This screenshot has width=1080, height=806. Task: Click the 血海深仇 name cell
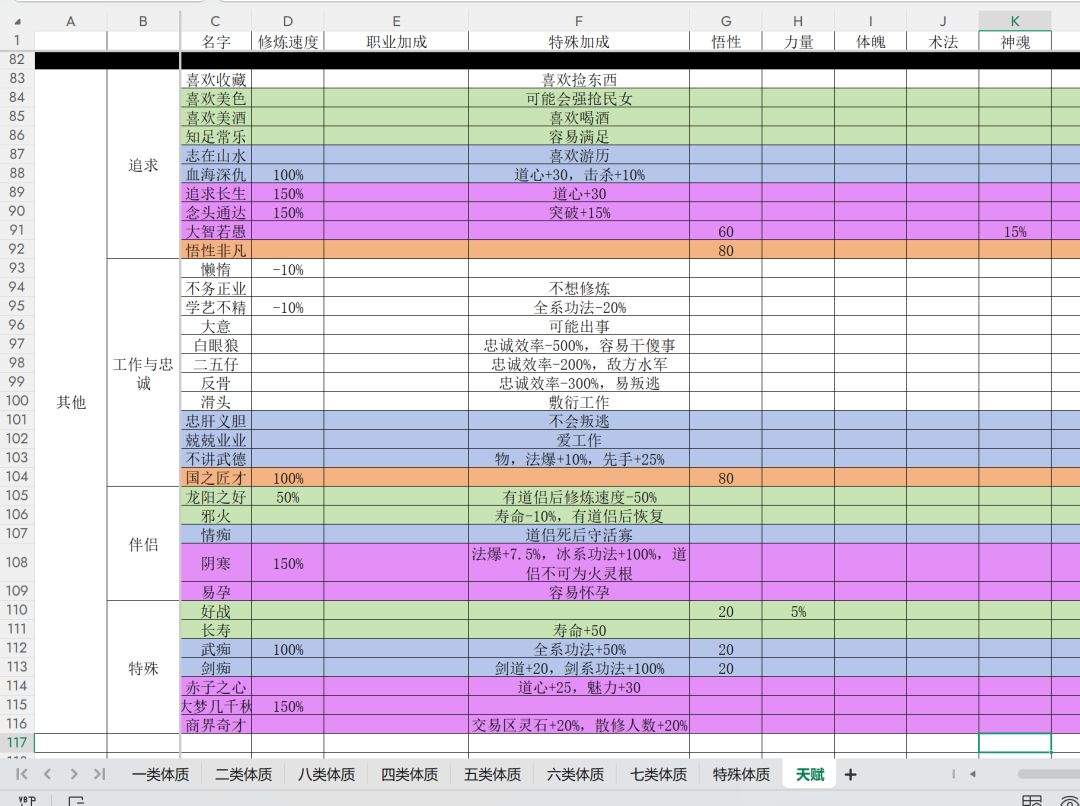point(216,174)
